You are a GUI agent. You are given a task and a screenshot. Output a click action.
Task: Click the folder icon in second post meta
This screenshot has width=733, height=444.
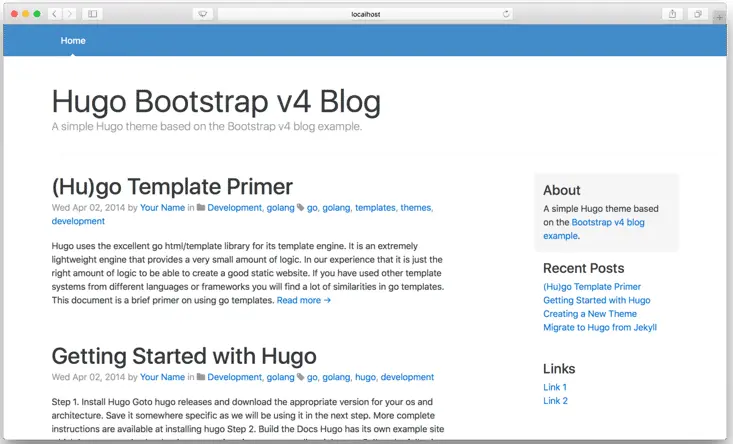[201, 376]
